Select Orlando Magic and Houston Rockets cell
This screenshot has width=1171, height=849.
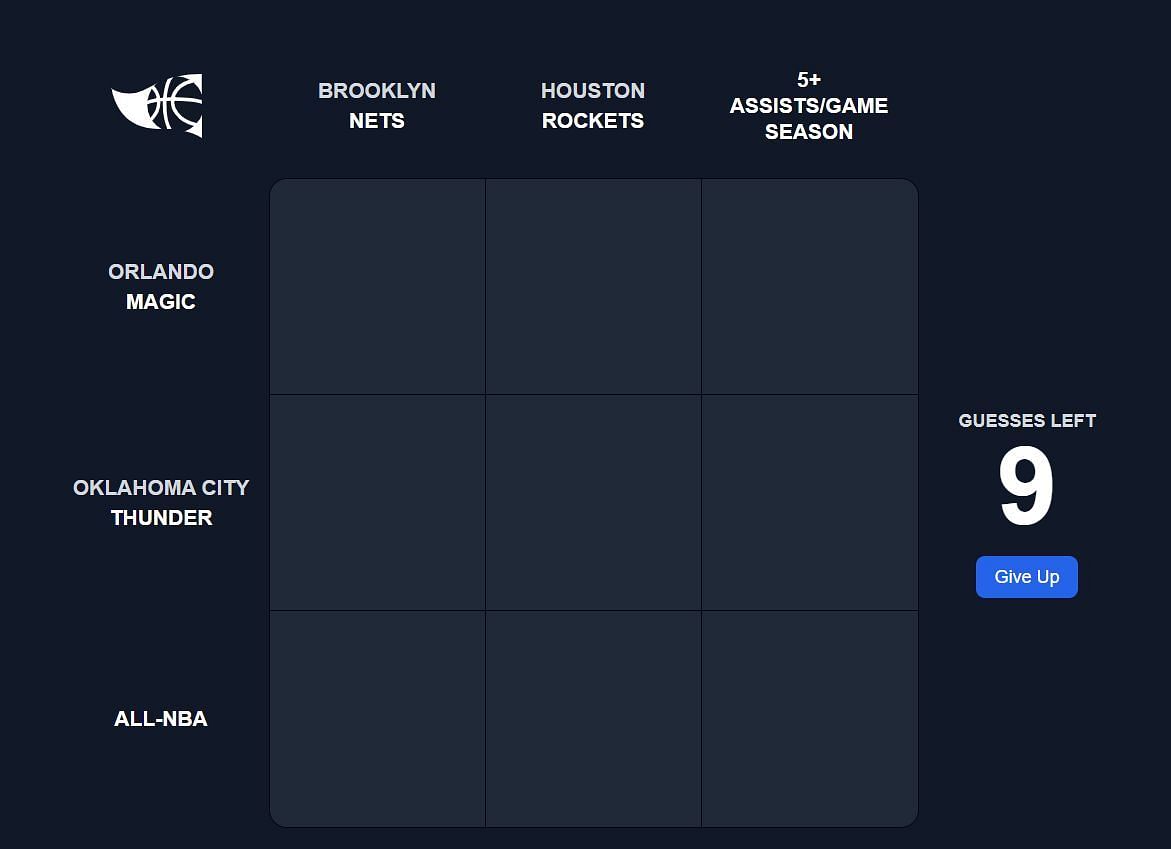pos(593,286)
